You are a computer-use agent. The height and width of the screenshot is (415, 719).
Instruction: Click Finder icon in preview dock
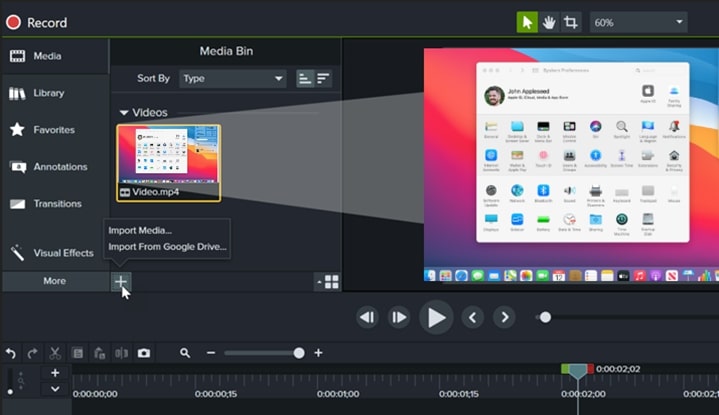point(430,275)
